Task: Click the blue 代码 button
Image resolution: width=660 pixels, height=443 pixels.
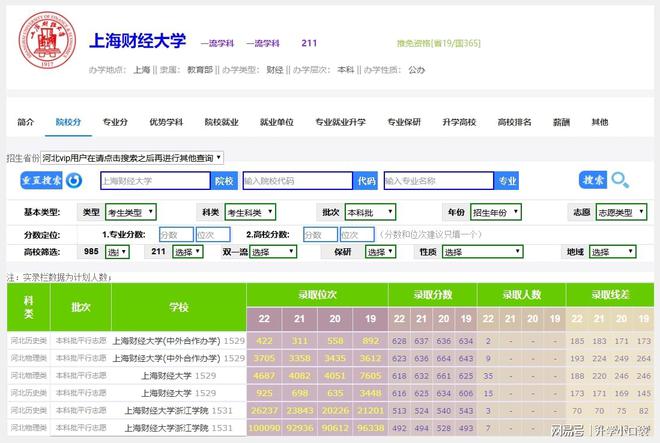Action: [x=366, y=181]
